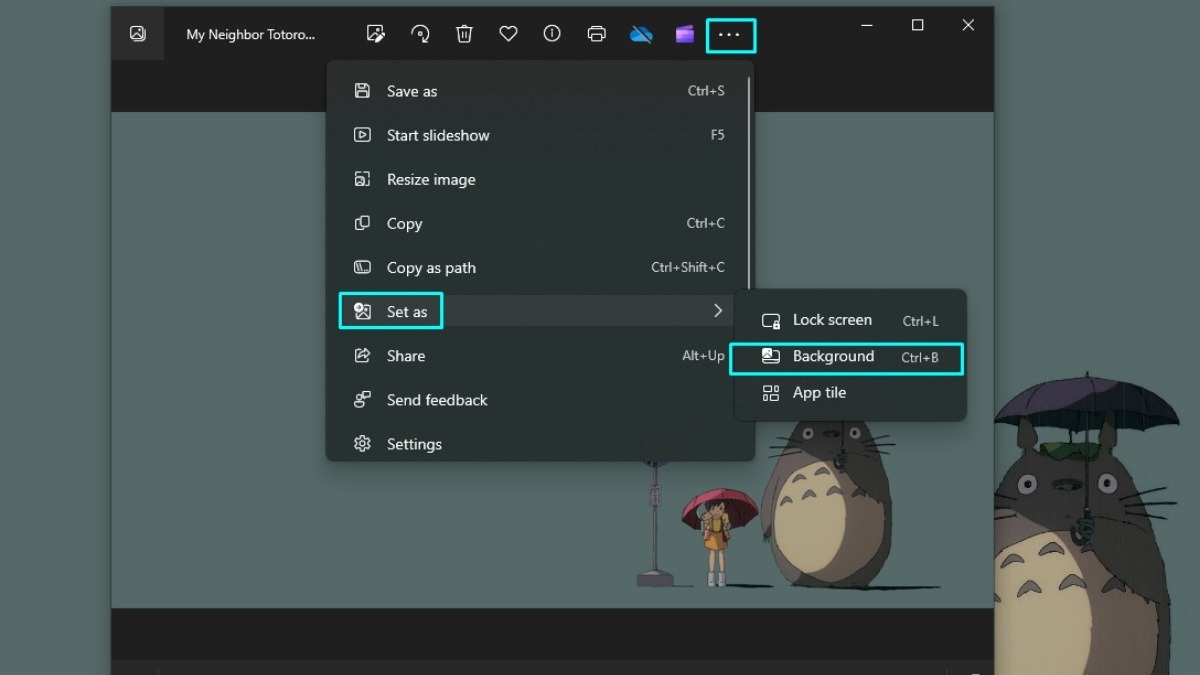Choose Save as from the menu
Viewport: 1200px width, 675px height.
540,91
